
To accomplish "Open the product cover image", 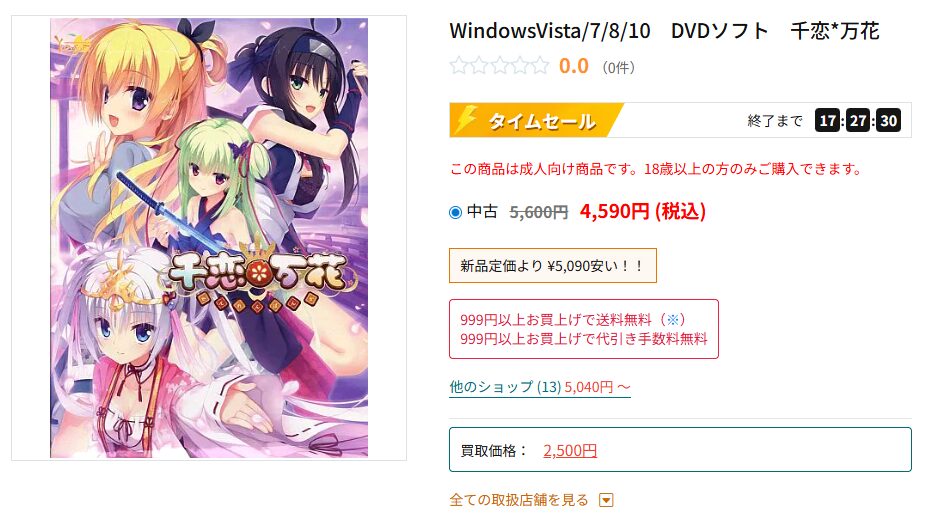I will [x=209, y=237].
